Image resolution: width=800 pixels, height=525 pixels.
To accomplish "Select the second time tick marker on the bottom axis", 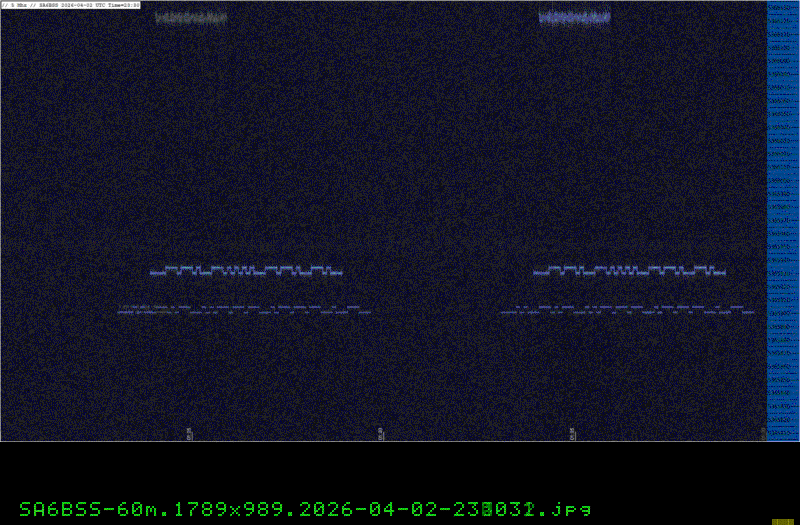I will point(380,433).
